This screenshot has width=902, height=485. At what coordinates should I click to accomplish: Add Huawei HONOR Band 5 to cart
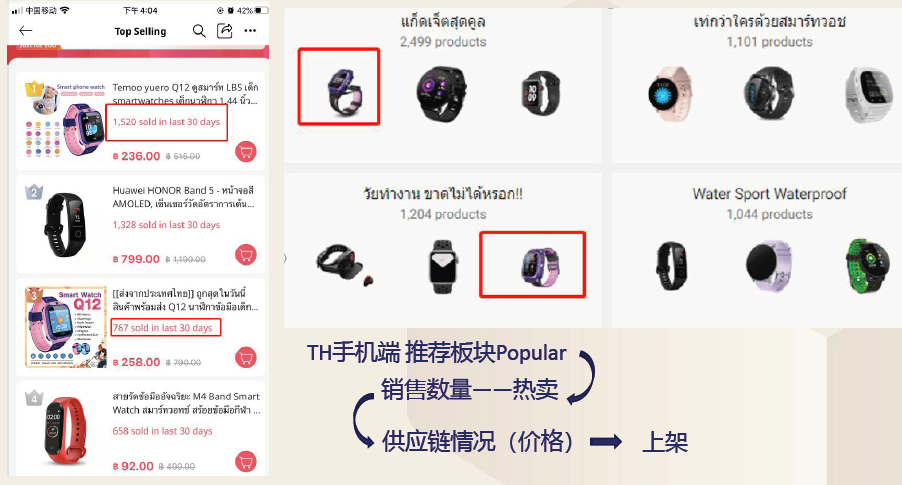click(246, 255)
